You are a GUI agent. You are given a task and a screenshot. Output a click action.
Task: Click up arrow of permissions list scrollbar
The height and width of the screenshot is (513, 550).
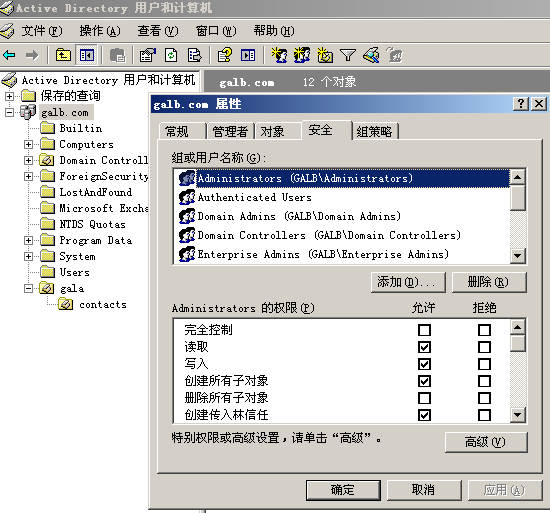517,328
